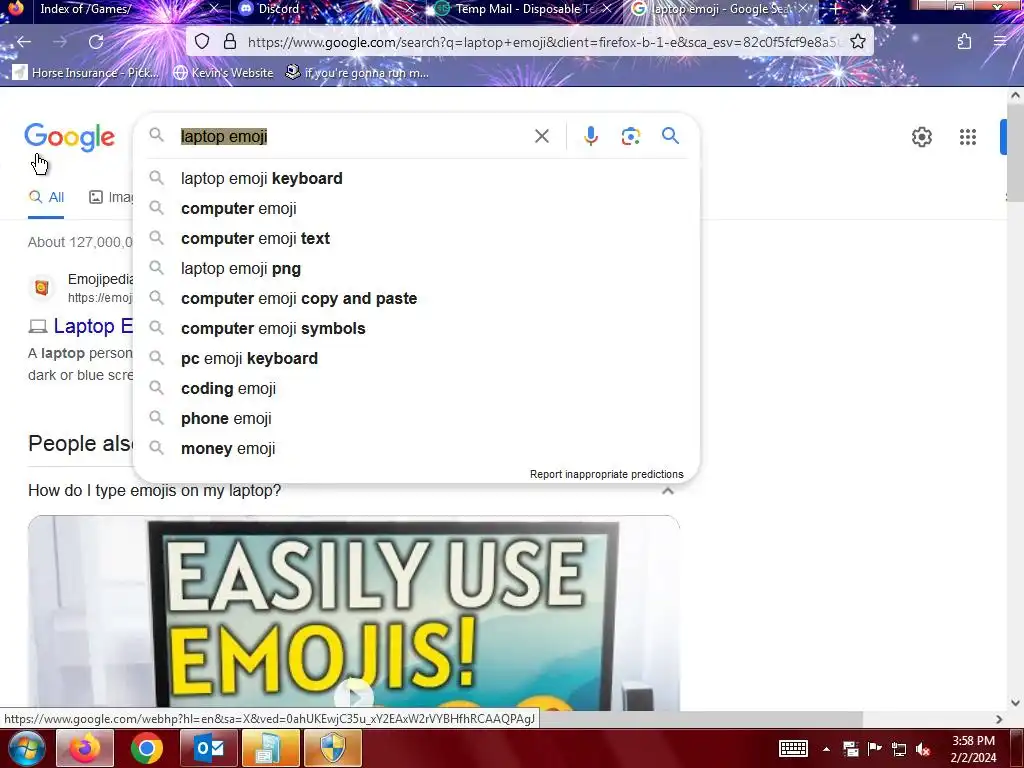Choose suggestion 'computer emoji copy and paste'

click(416, 298)
